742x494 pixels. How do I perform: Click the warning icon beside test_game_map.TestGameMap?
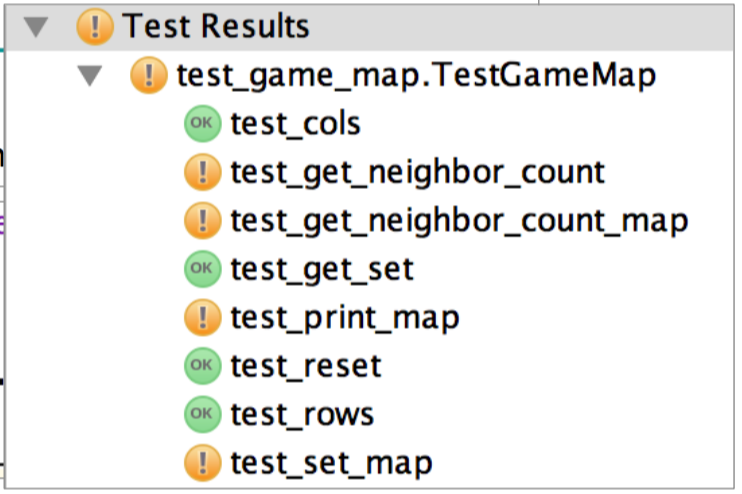(x=149, y=76)
